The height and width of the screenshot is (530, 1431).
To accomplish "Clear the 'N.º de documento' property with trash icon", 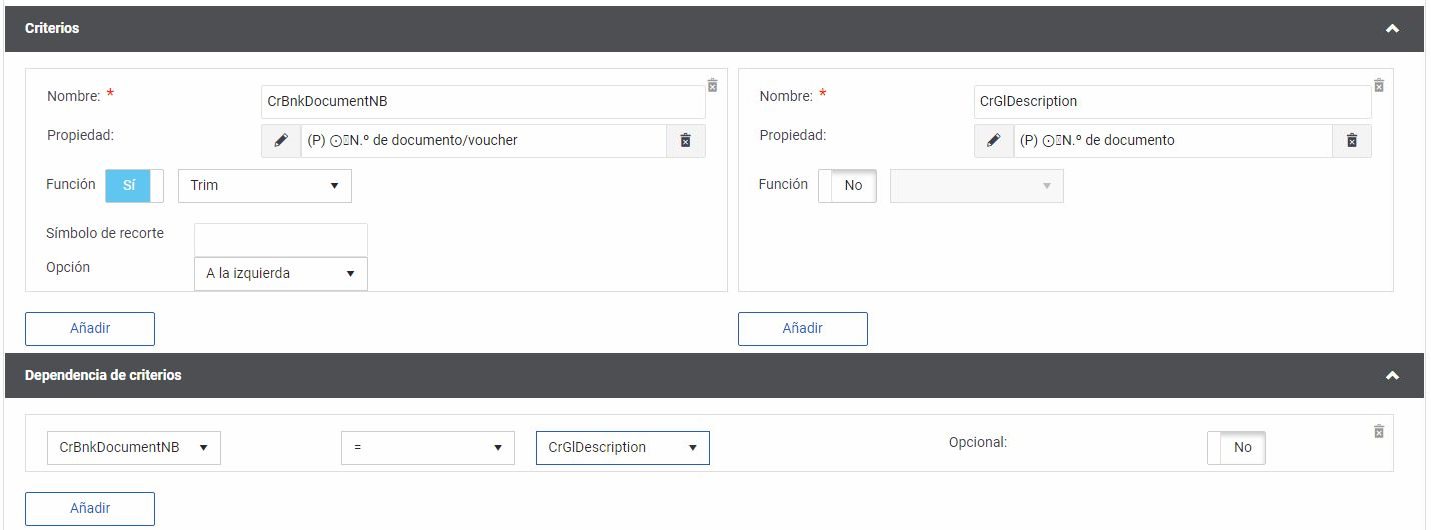I will point(1352,141).
